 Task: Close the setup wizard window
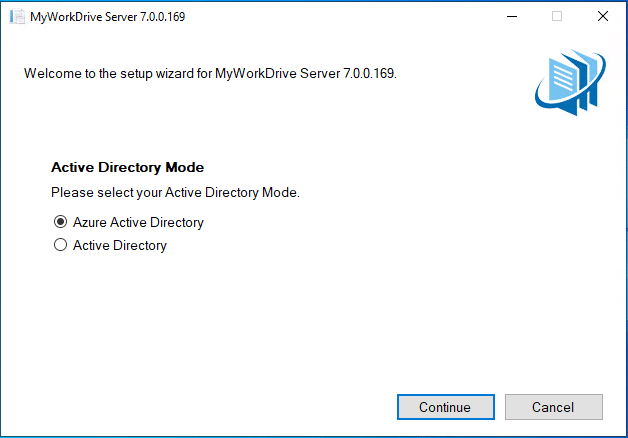tap(602, 17)
